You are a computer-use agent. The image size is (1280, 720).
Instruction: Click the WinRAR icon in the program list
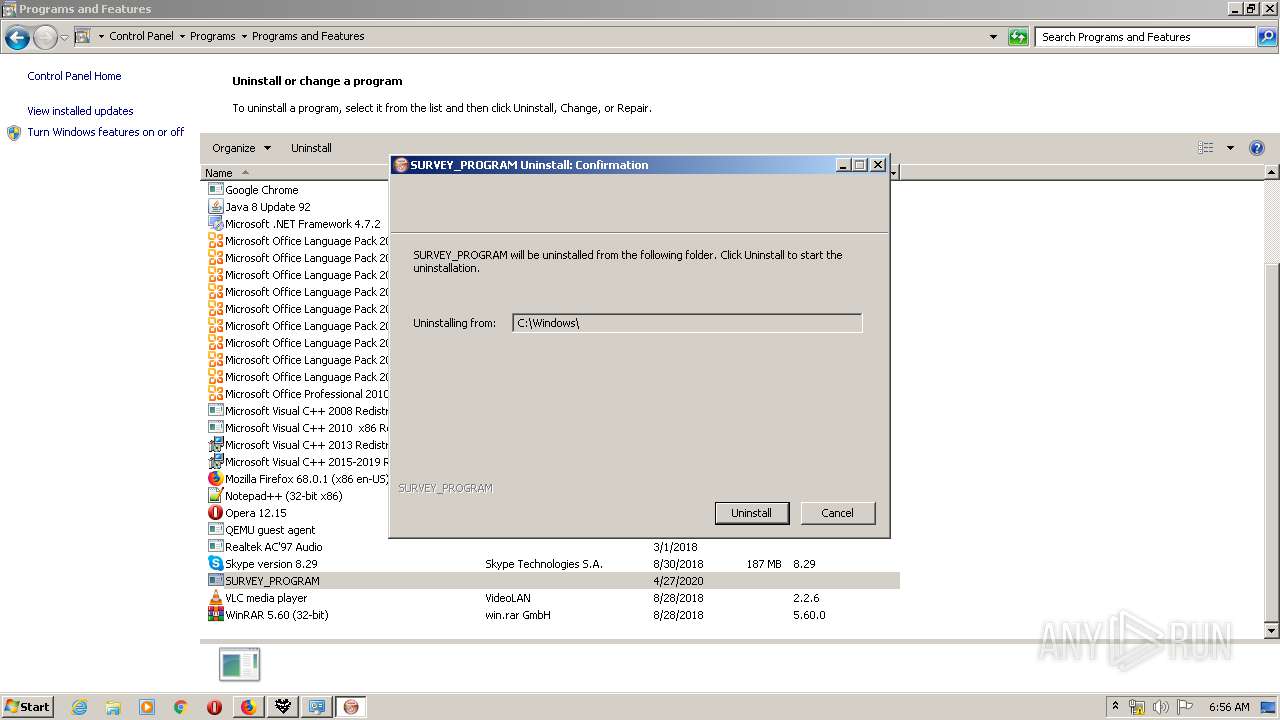[x=215, y=615]
